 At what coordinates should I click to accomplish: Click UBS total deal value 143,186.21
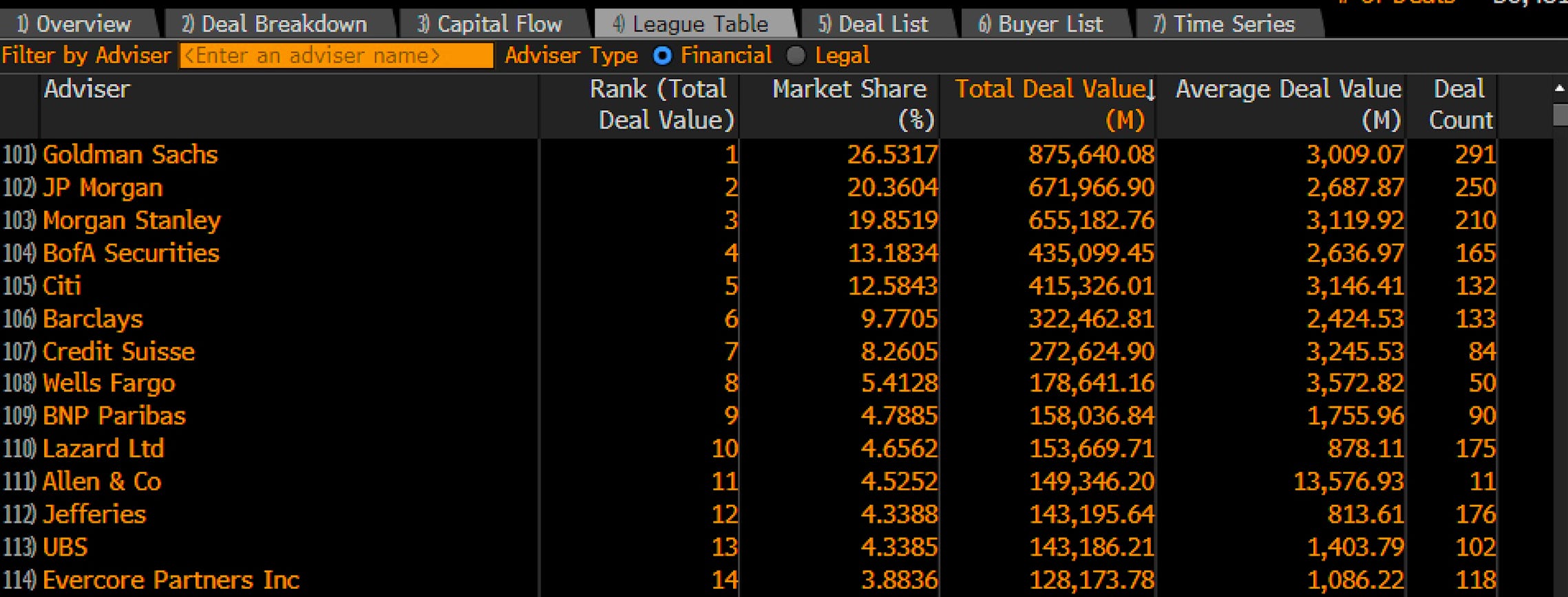pyautogui.click(x=1091, y=547)
